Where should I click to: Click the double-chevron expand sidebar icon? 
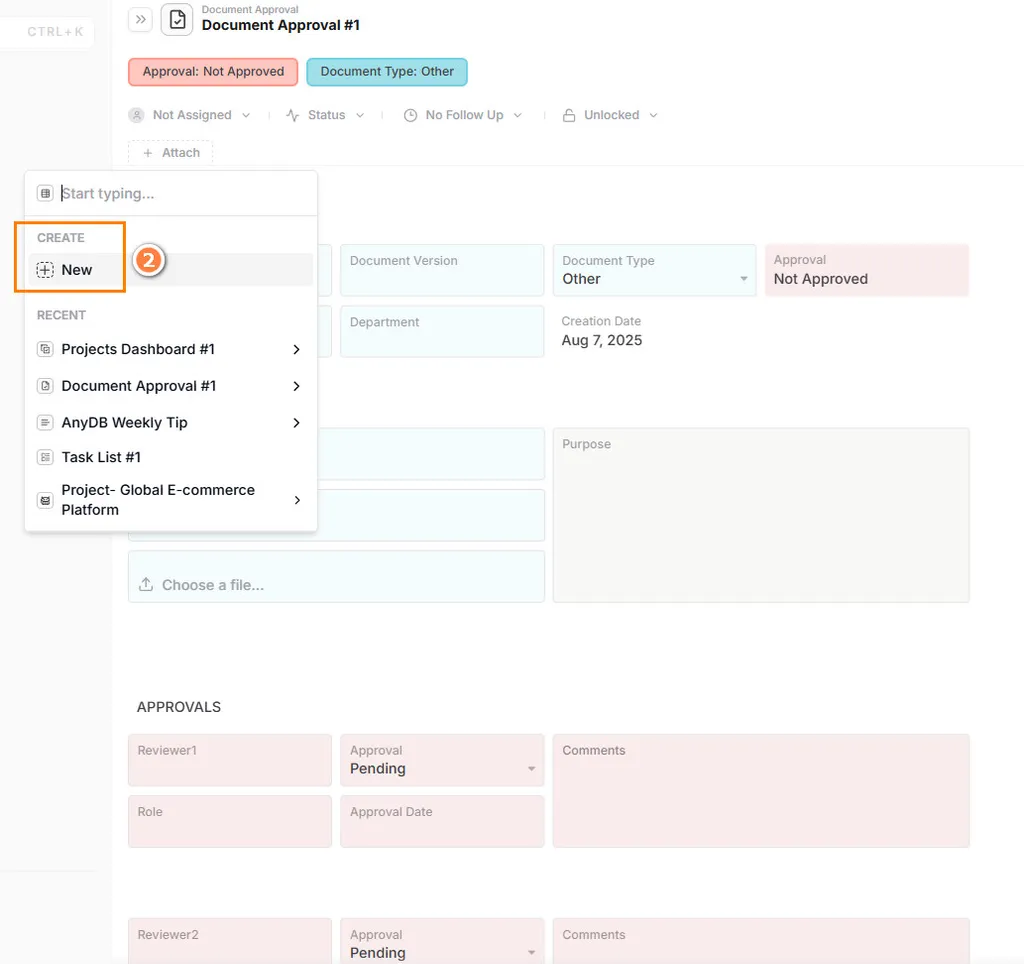click(x=140, y=19)
